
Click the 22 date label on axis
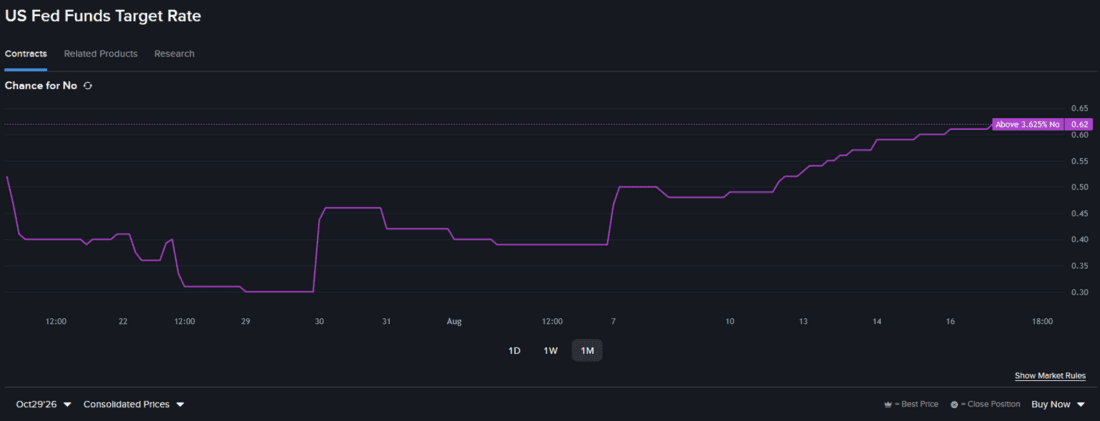point(123,321)
